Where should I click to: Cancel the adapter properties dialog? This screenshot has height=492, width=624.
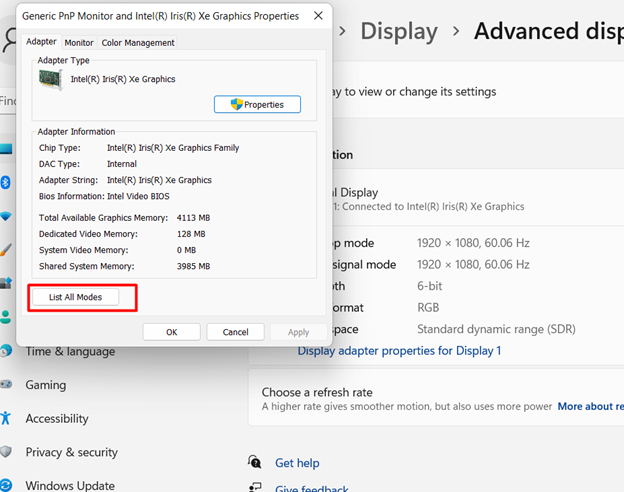point(235,332)
